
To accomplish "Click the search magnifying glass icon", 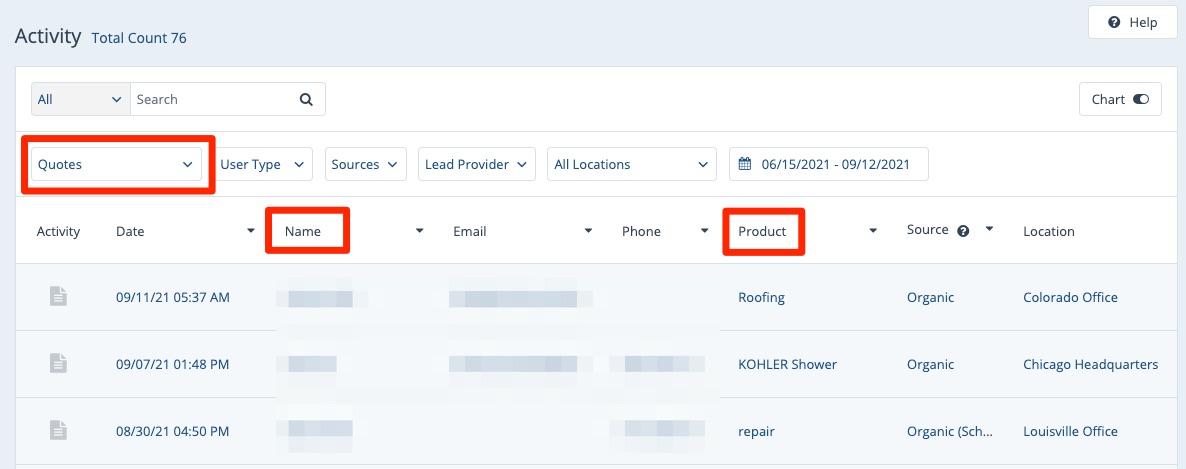I will (x=306, y=100).
